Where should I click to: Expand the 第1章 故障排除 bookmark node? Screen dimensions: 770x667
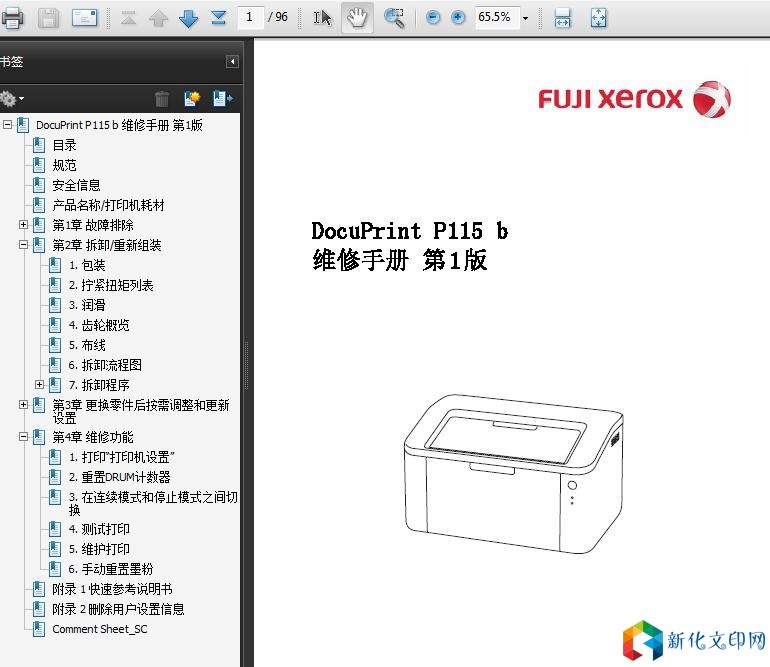[x=24, y=225]
